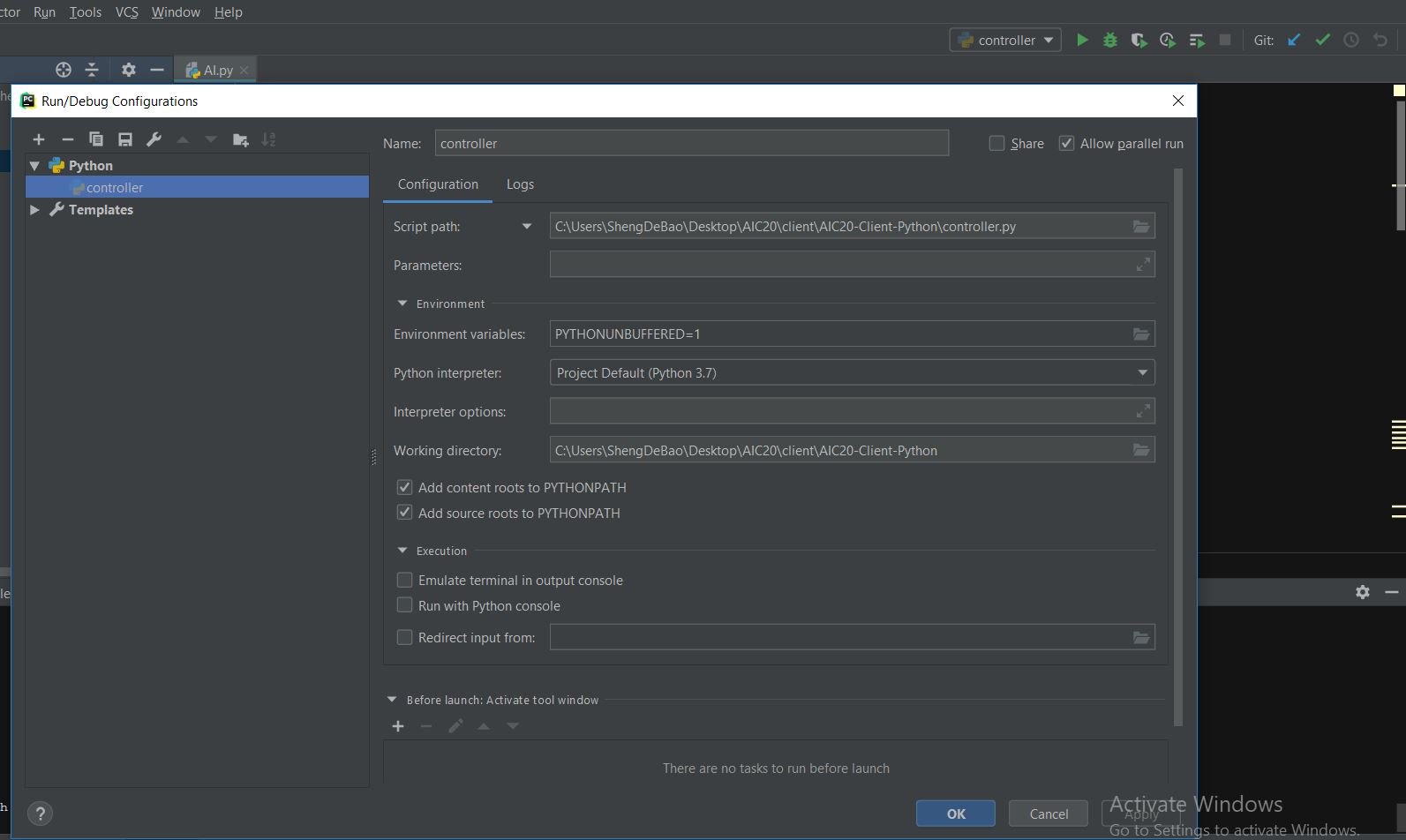Click the Edit Templates wrench icon
The width and height of the screenshot is (1406, 840).
coord(154,139)
